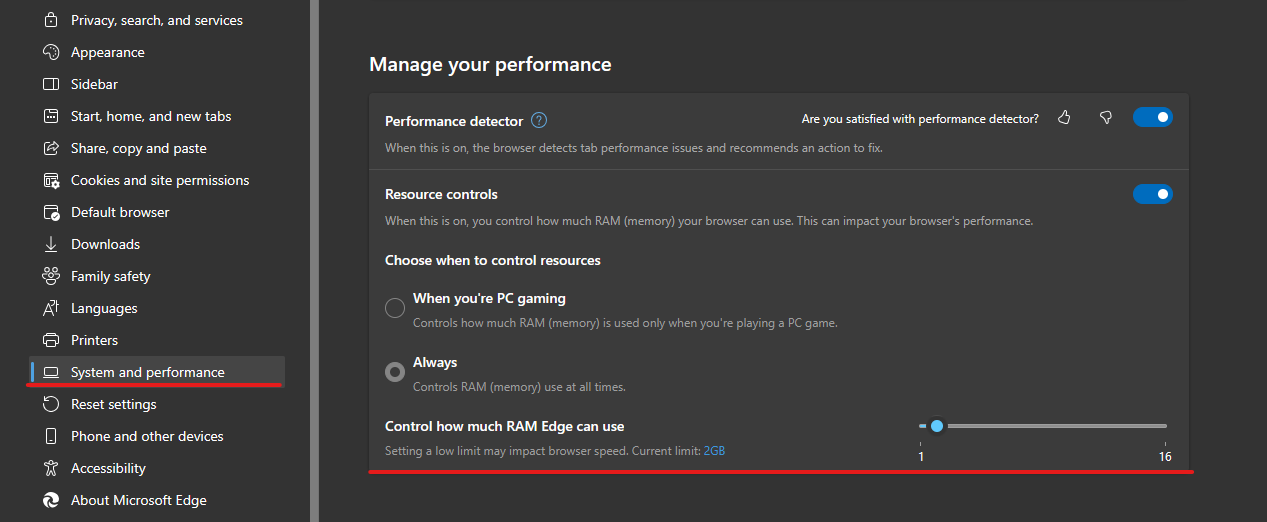Click the Downloads arrow icon in sidebar
This screenshot has width=1267, height=522.
pyautogui.click(x=52, y=244)
